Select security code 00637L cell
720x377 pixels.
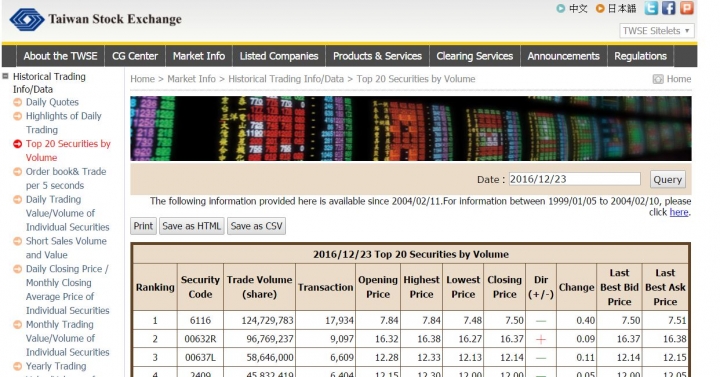pos(200,357)
